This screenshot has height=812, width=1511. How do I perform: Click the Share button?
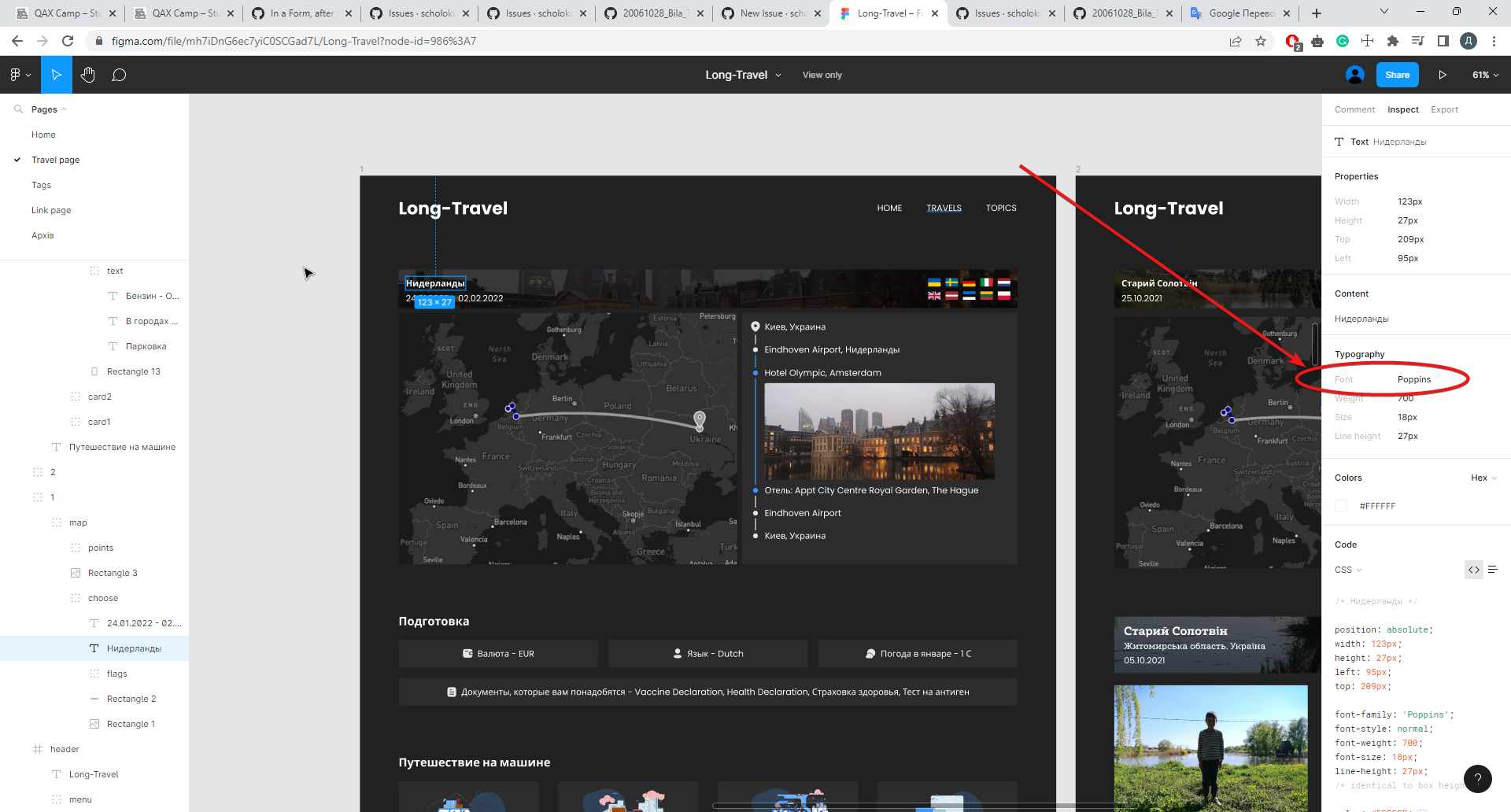(1397, 75)
